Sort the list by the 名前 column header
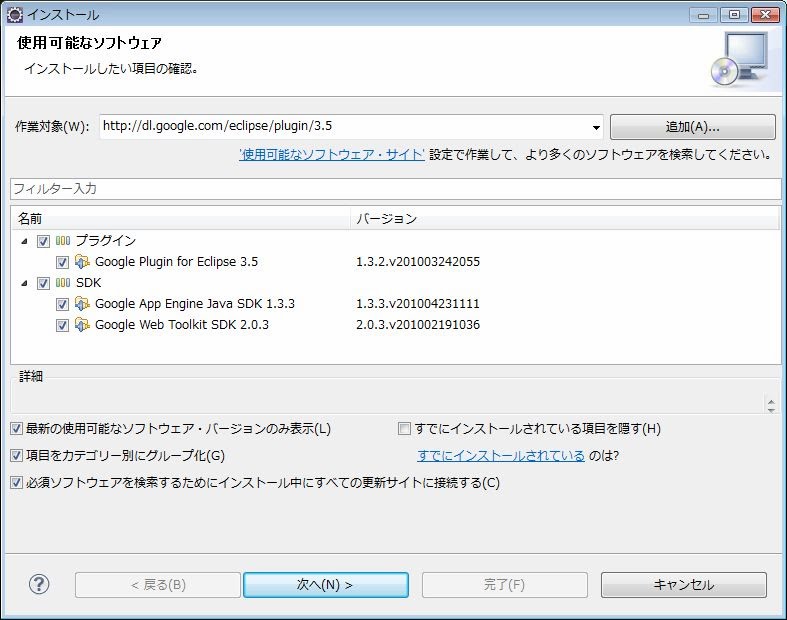Image resolution: width=787 pixels, height=620 pixels. click(180, 218)
